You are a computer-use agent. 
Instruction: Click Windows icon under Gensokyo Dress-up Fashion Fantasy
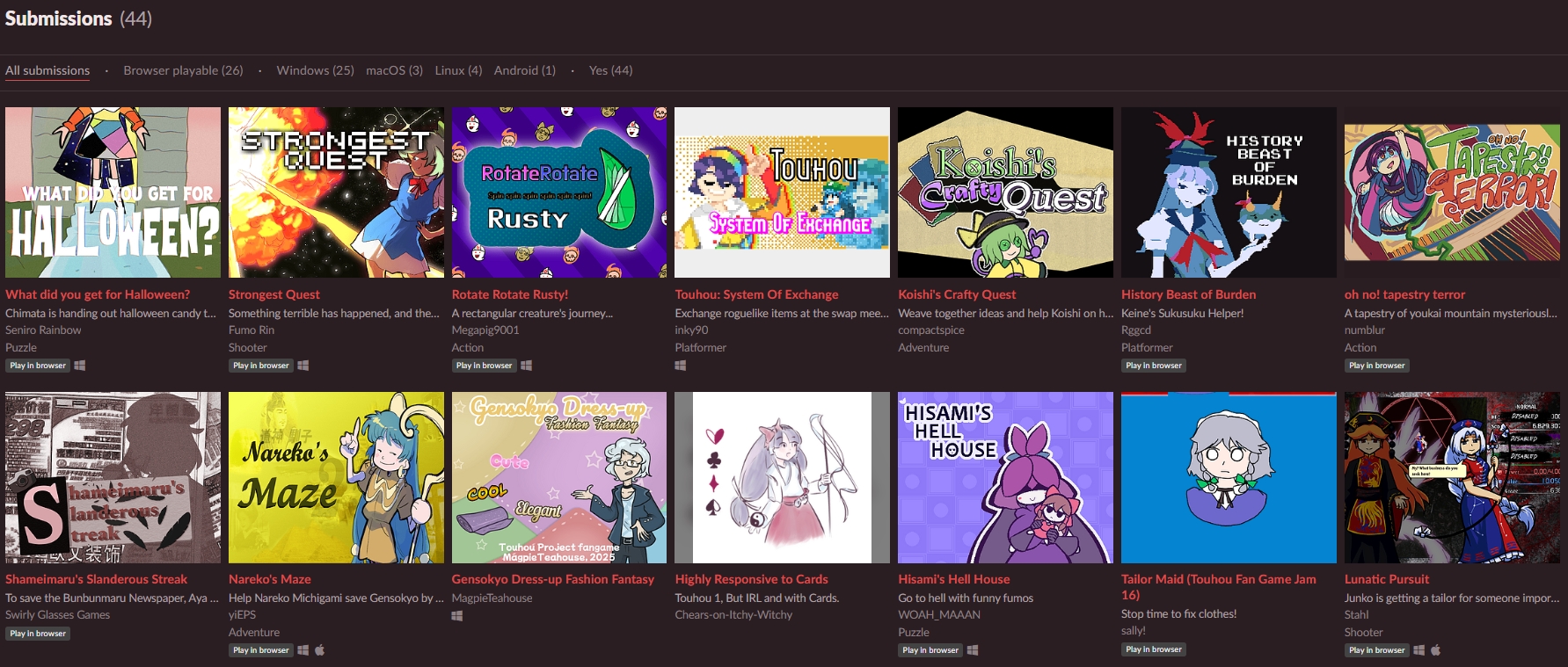(457, 616)
